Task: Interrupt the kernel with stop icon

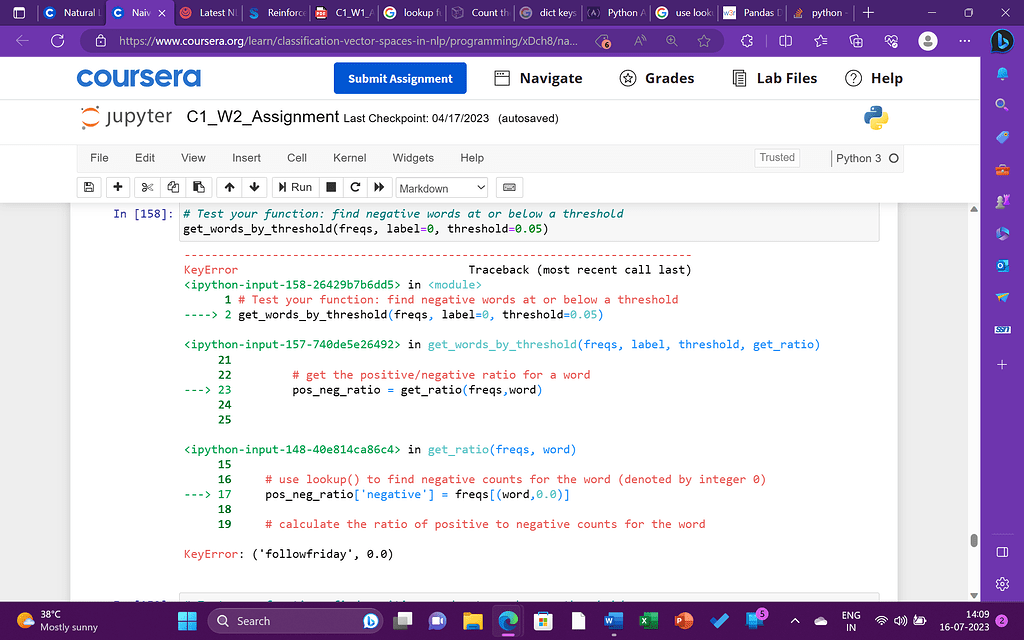Action: 331,187
